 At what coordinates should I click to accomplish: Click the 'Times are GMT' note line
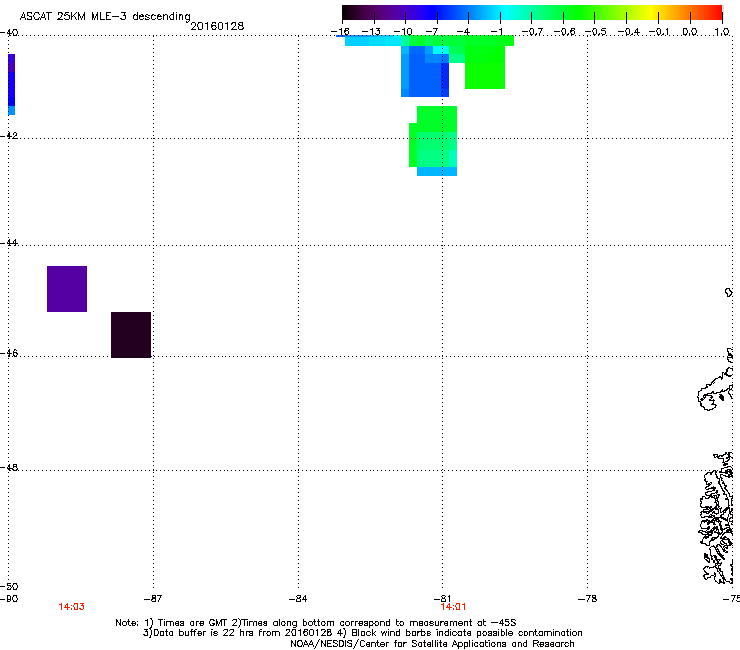[316, 623]
